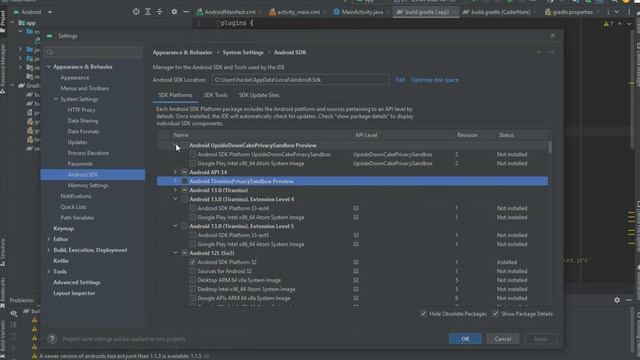Select HTTP Proxy settings item
Viewport: 640px width, 360px height.
pos(81,110)
